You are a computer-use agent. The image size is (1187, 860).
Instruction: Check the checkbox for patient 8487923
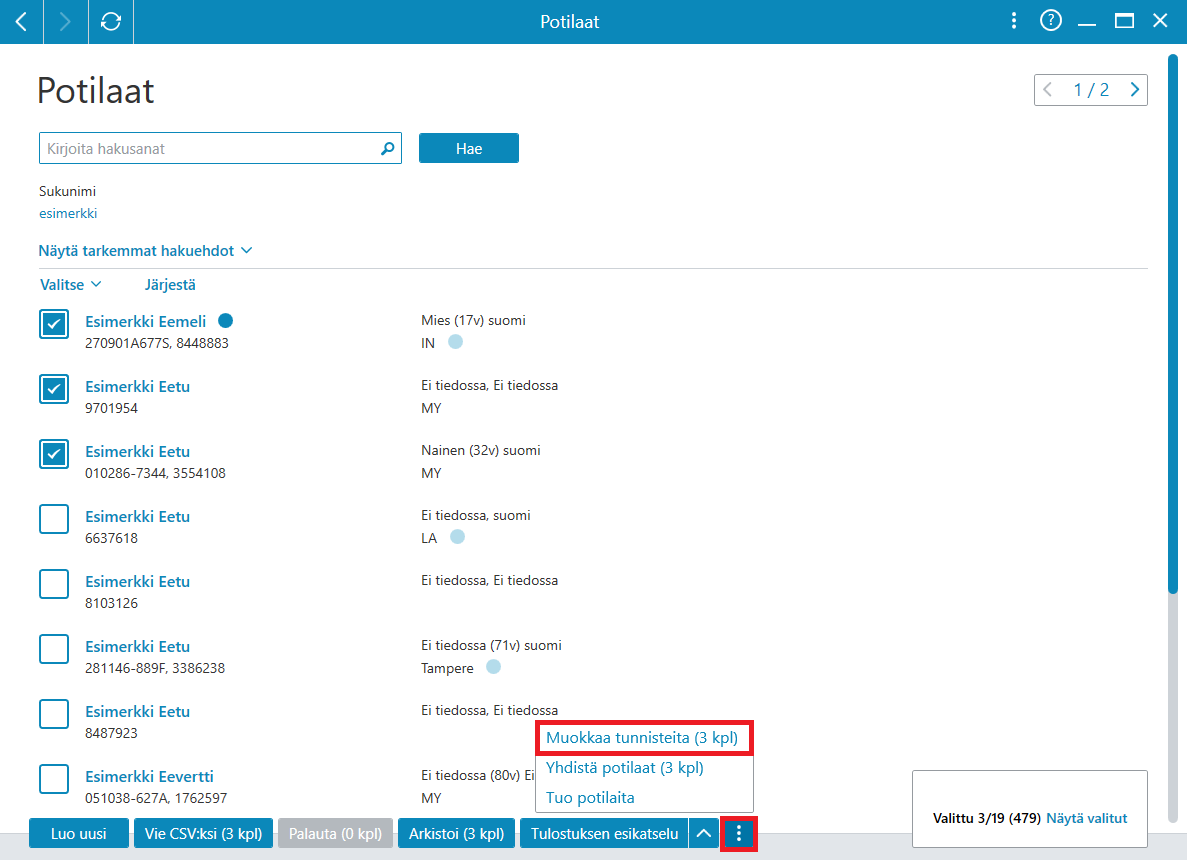point(54,715)
